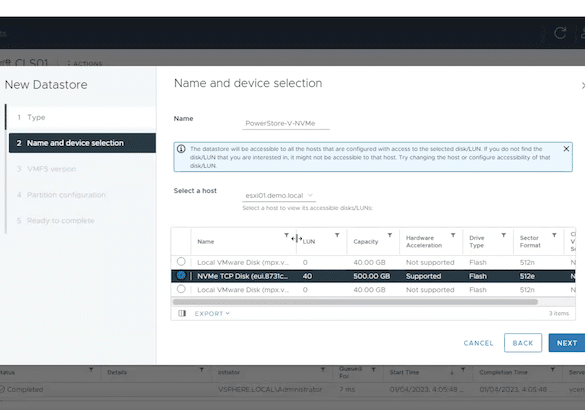Click the vSphere refresh icon in the top bar
This screenshot has width=585, height=410.
pos(560,33)
